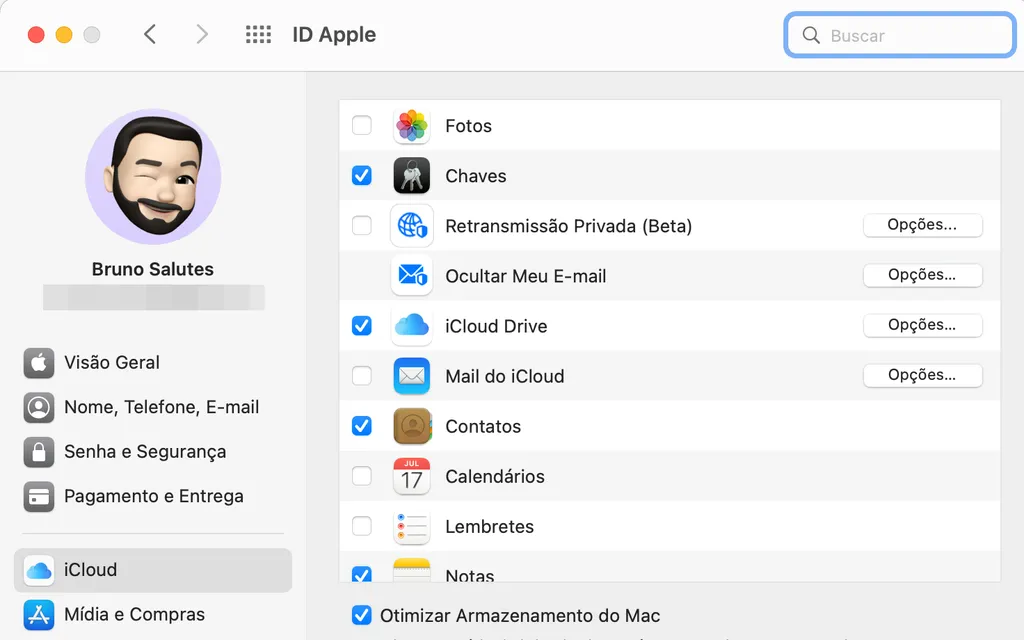
Task: Click the Ocultar Meu E-mail label
Action: tap(525, 276)
